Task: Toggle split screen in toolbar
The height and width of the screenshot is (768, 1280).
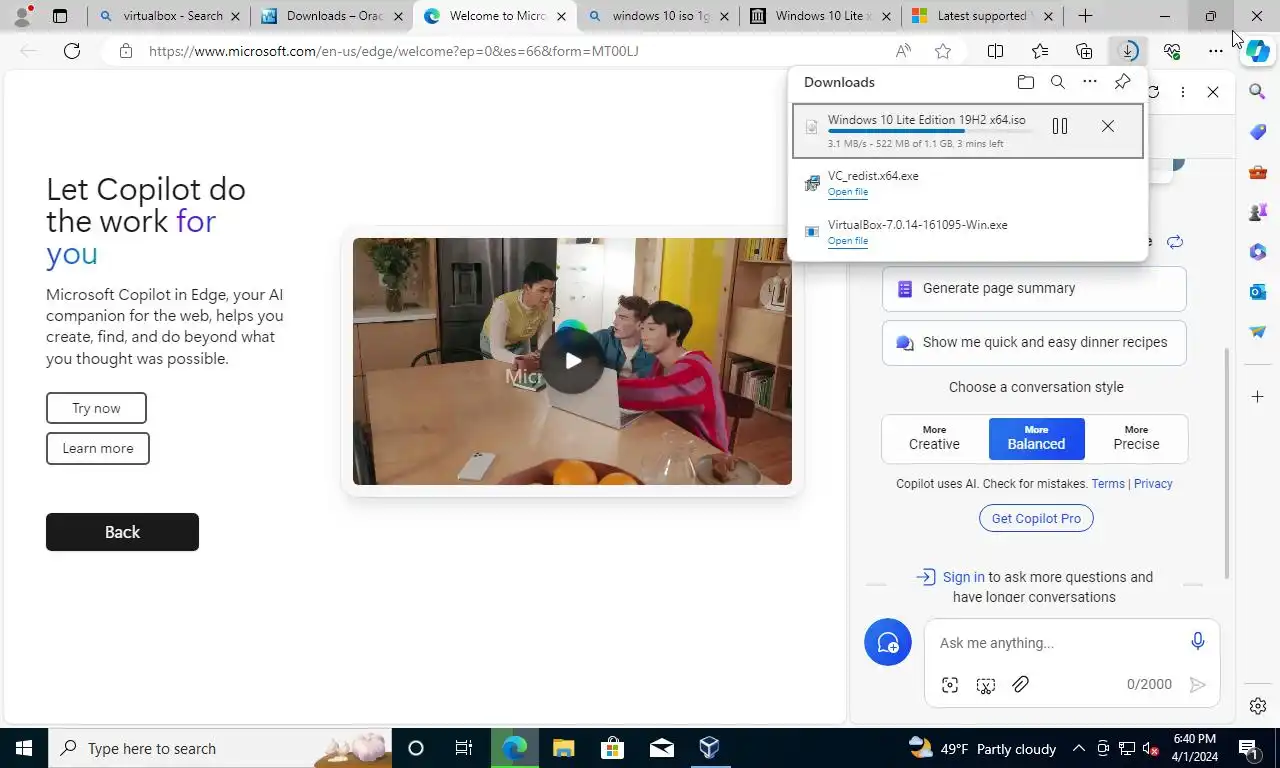Action: point(996,51)
